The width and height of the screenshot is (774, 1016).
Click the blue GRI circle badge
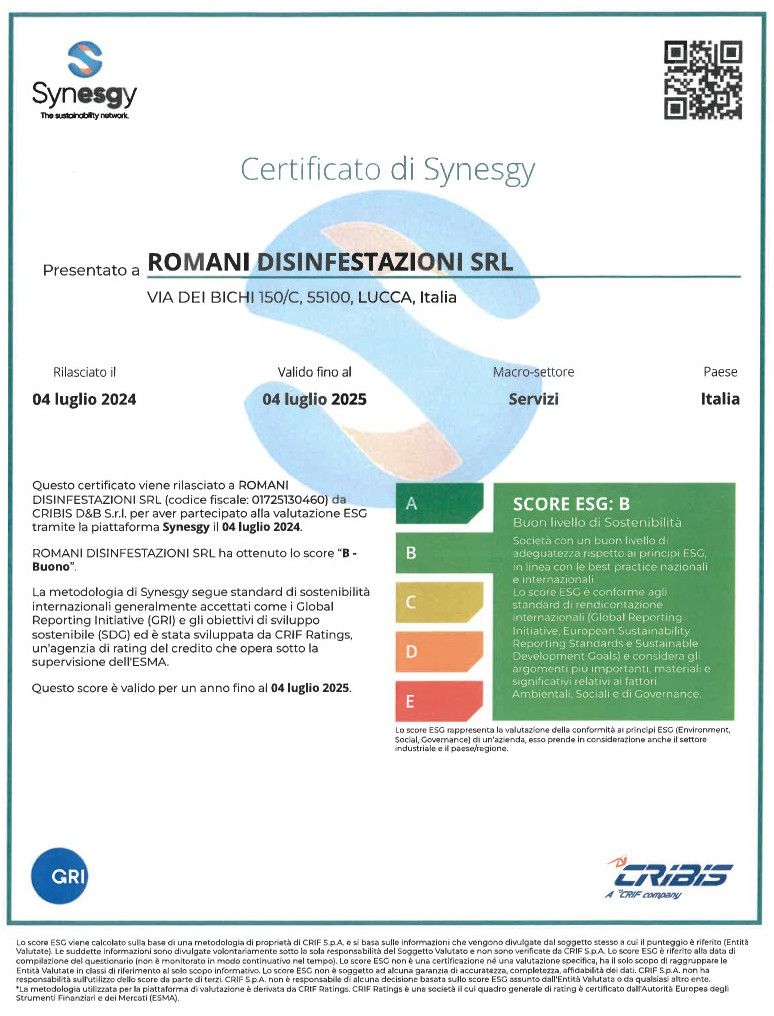[60, 876]
